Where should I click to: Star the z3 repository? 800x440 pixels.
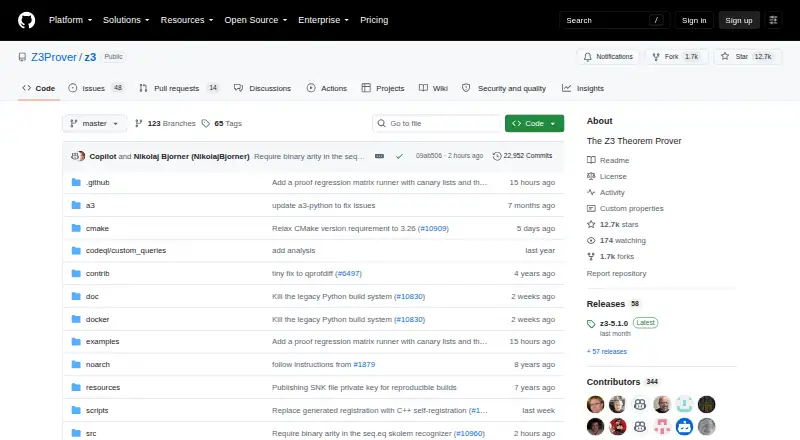click(x=747, y=57)
